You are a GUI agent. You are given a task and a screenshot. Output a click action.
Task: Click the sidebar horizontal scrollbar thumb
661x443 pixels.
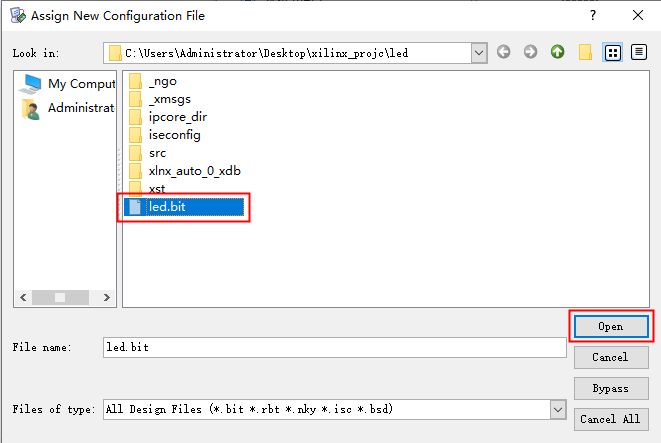pyautogui.click(x=61, y=297)
